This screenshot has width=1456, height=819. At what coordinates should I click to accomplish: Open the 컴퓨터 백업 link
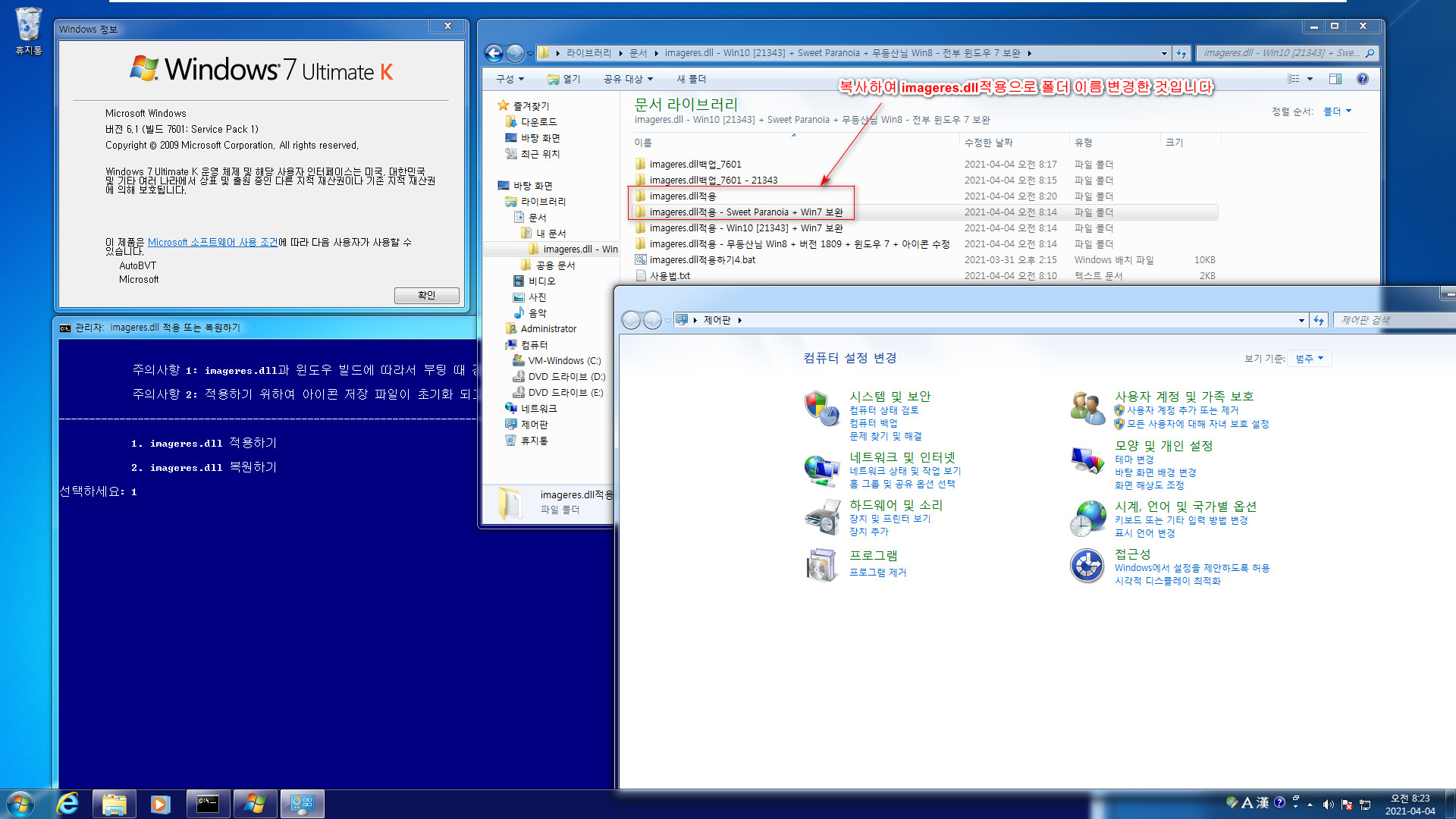click(x=873, y=423)
